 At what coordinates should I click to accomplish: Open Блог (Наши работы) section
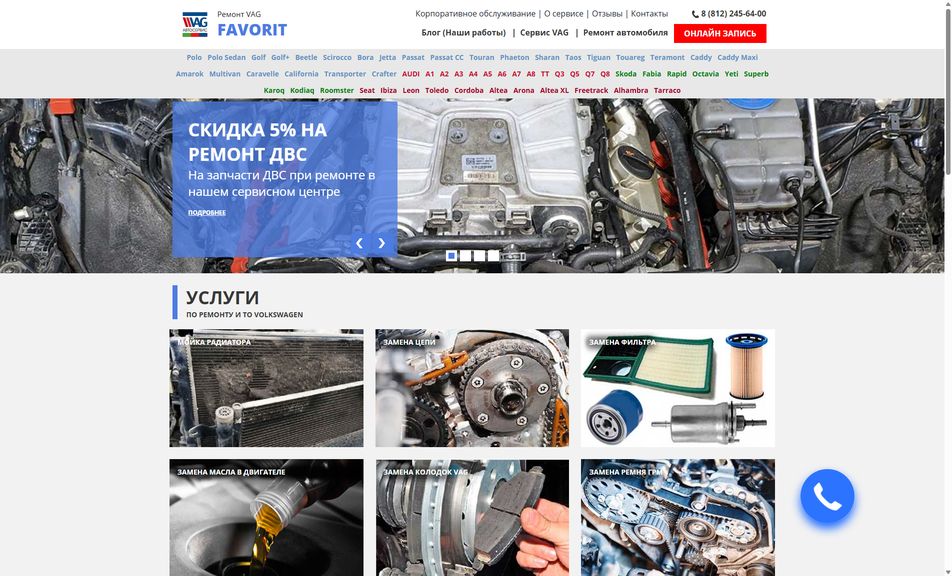point(464,33)
